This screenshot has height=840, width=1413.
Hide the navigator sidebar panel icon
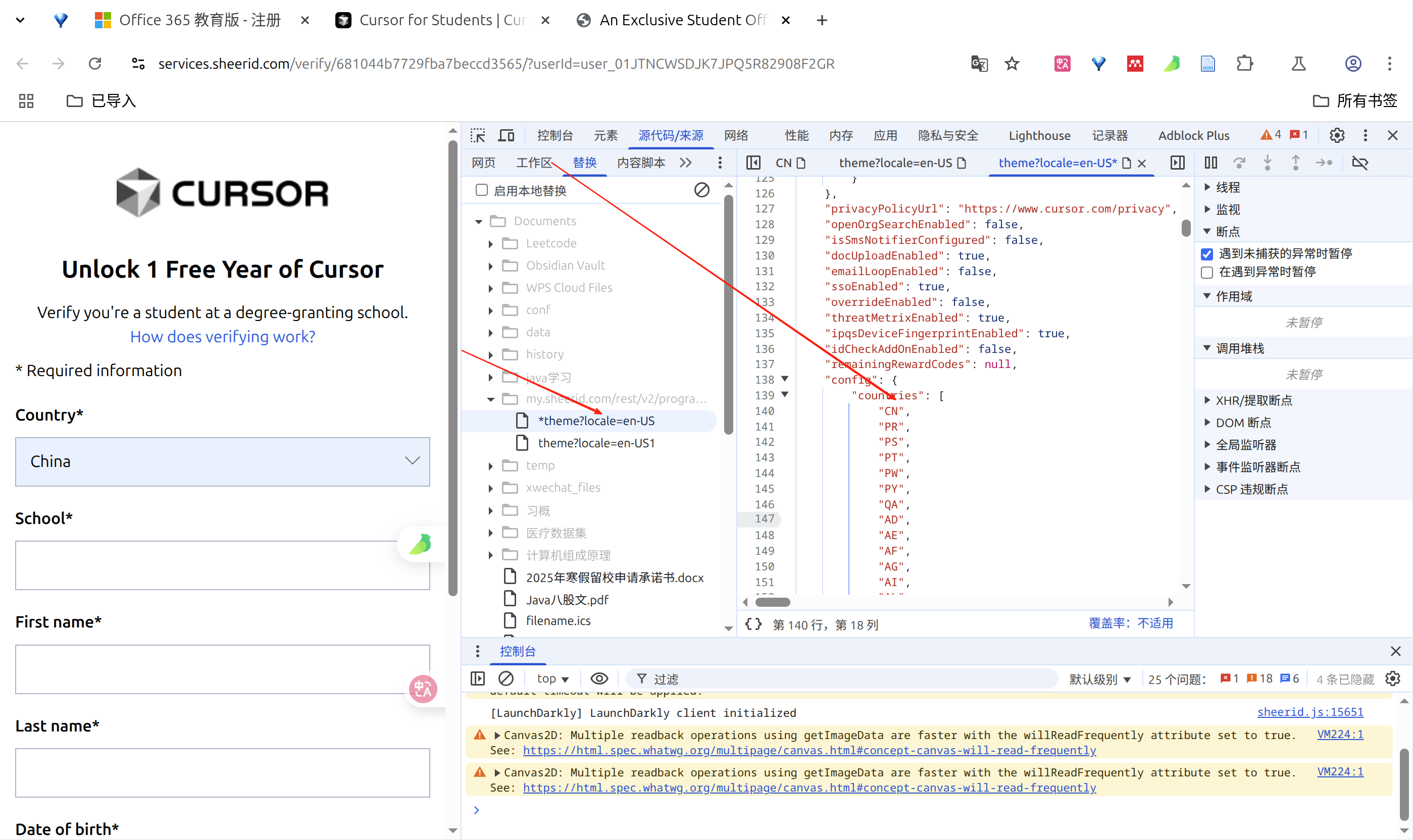pos(753,163)
